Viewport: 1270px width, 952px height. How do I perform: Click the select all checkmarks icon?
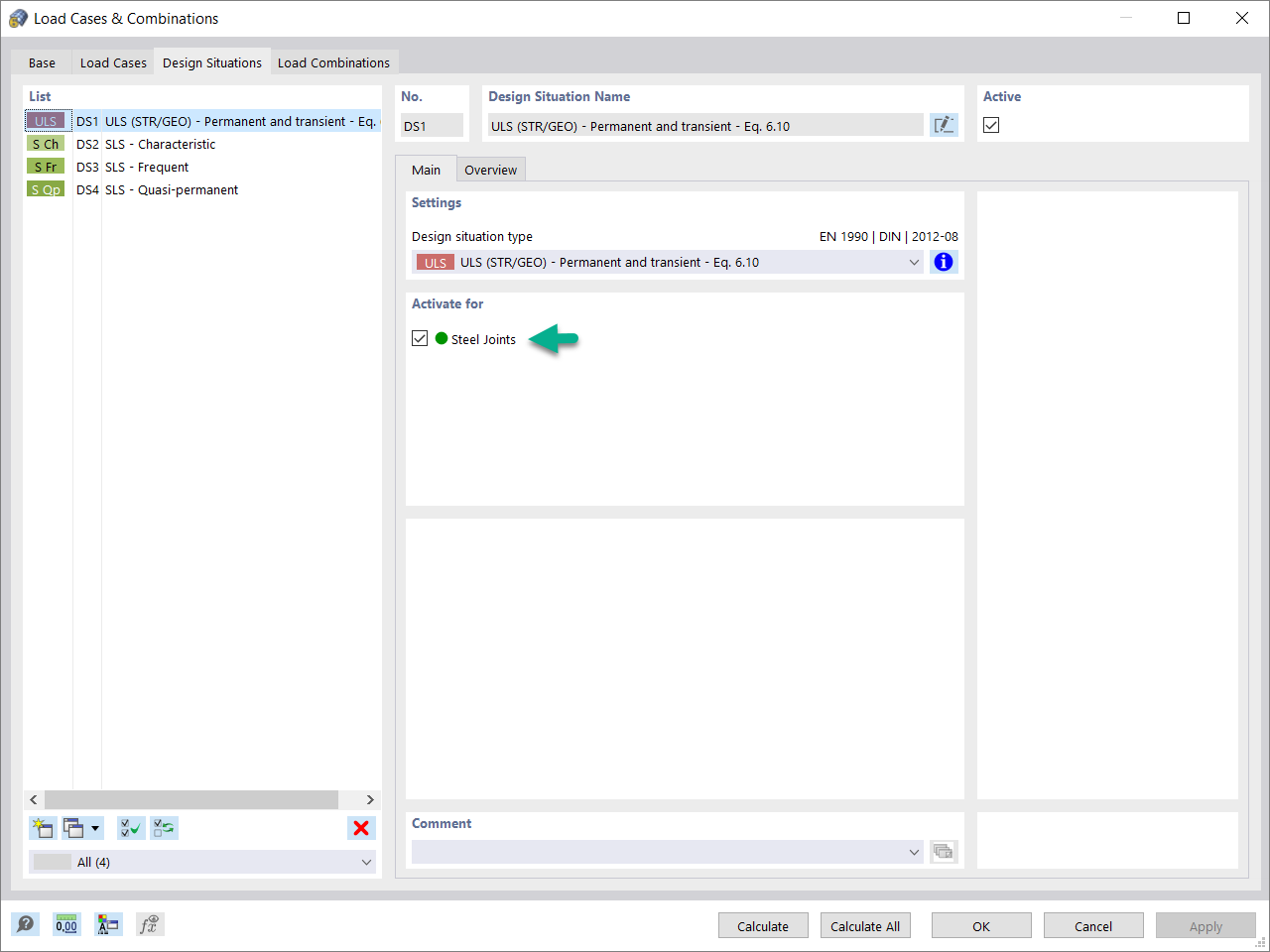click(130, 828)
